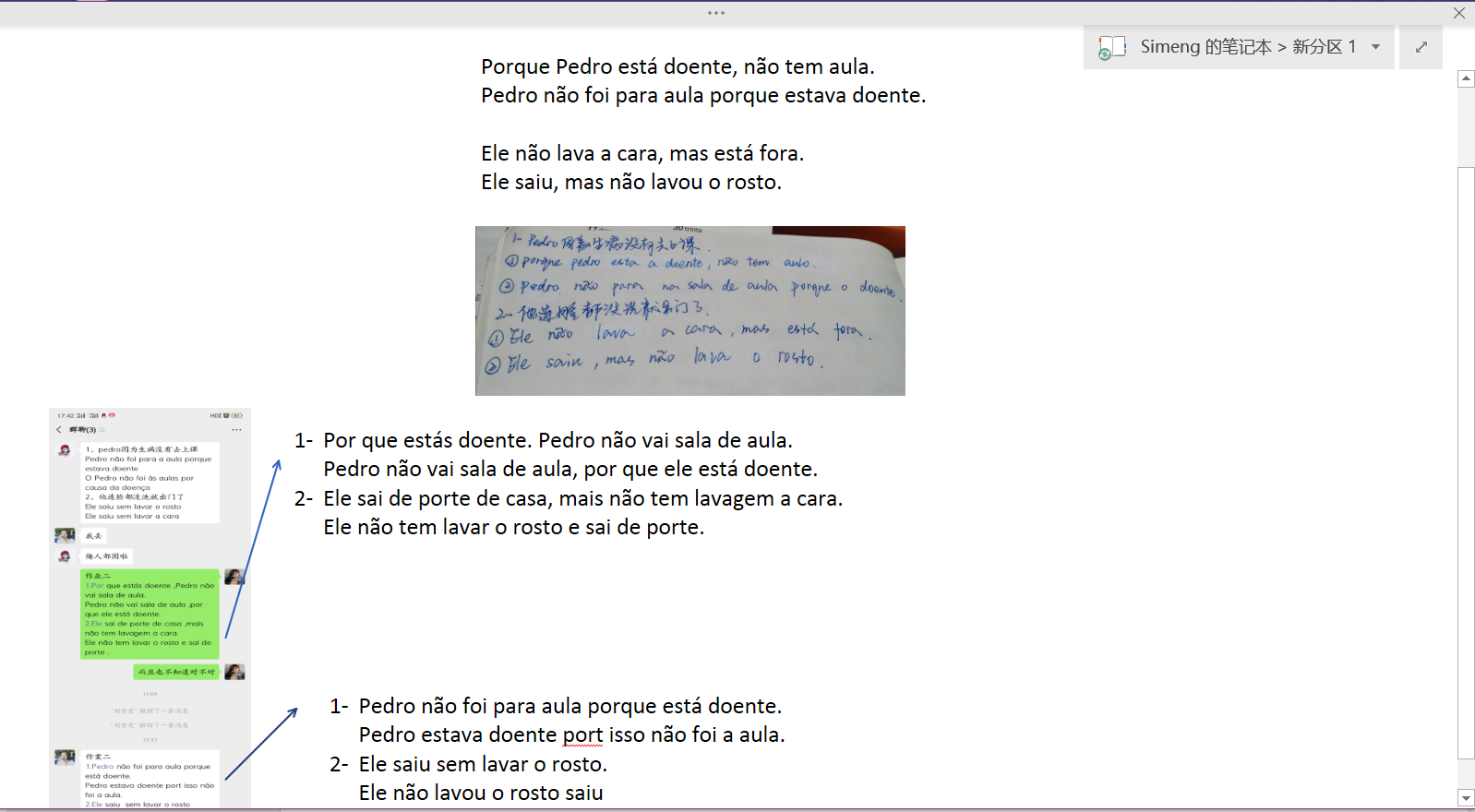
Task: Click 'Simeng 的笔记本 > 新分区 1' breadcrumb
Action: click(1248, 47)
